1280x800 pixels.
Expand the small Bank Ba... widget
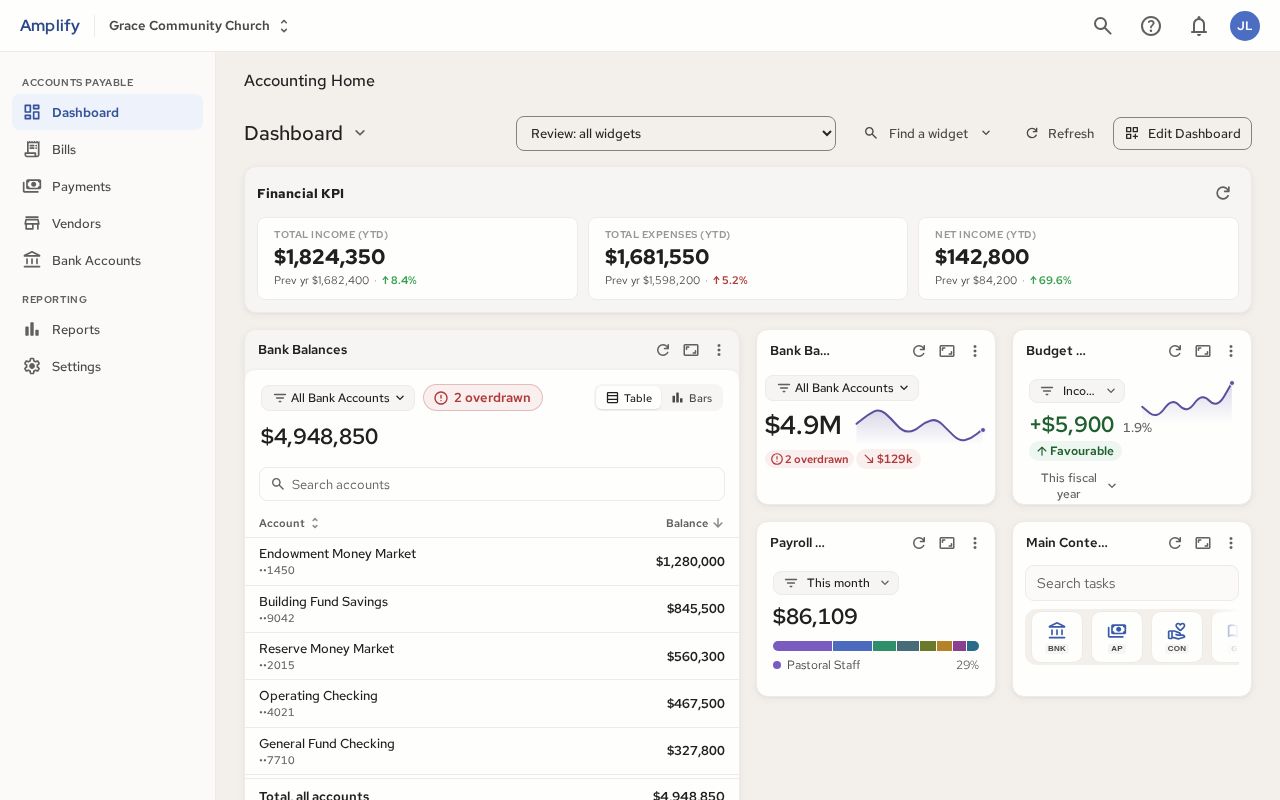(x=947, y=351)
